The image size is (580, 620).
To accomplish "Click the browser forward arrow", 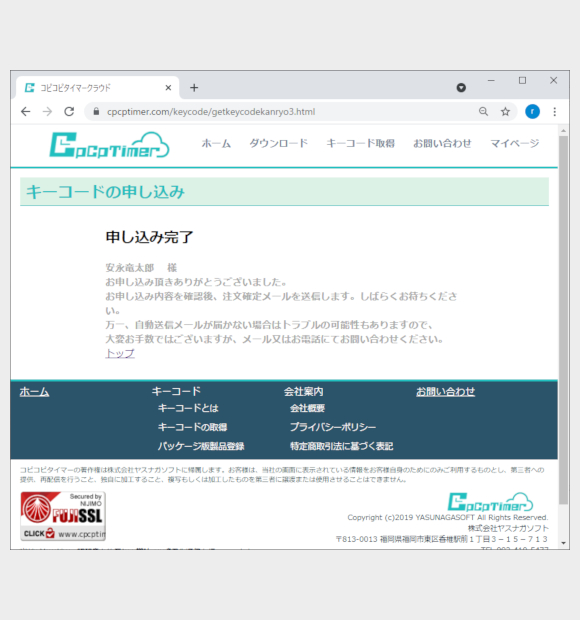I will point(47,112).
